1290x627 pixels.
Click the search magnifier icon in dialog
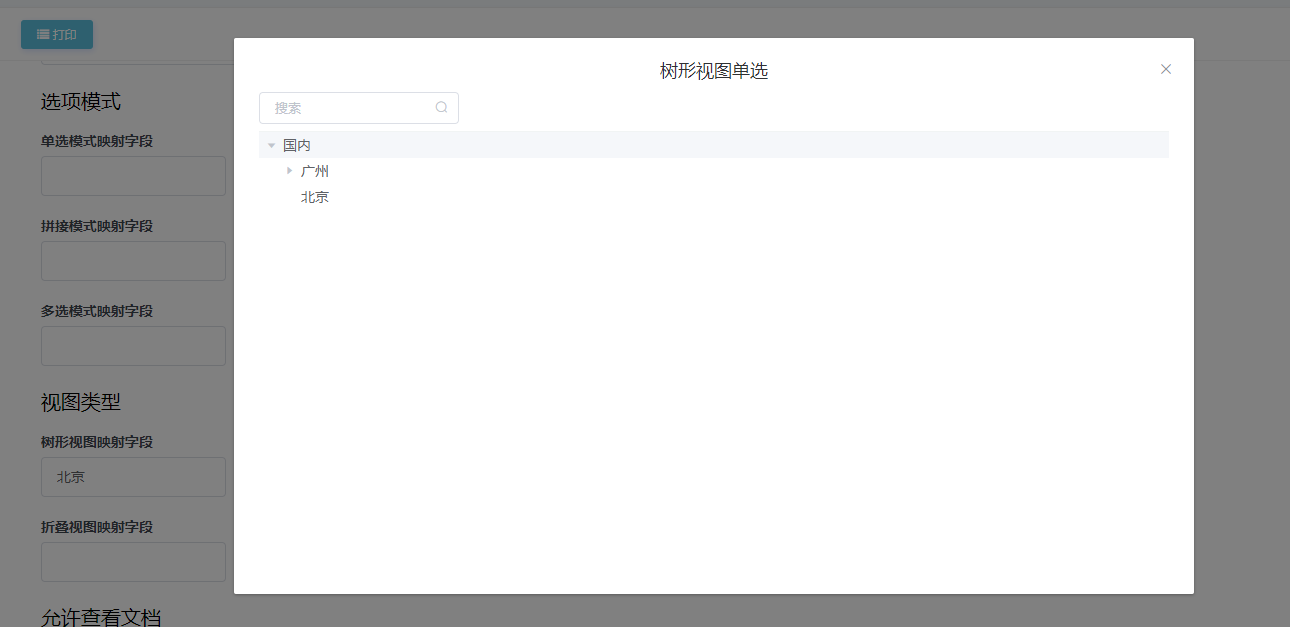[x=441, y=108]
